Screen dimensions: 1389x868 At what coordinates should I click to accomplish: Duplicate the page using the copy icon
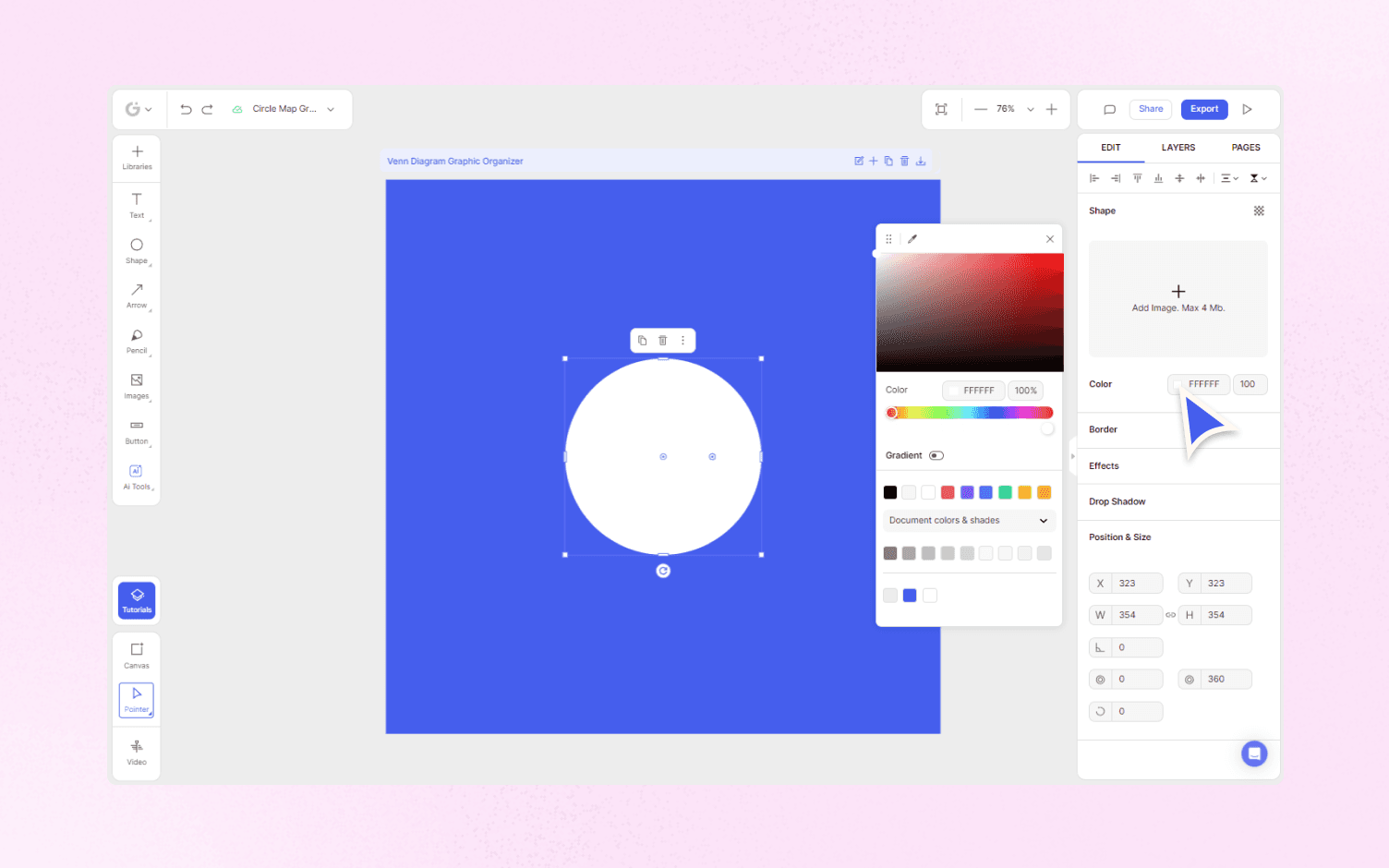click(x=888, y=161)
